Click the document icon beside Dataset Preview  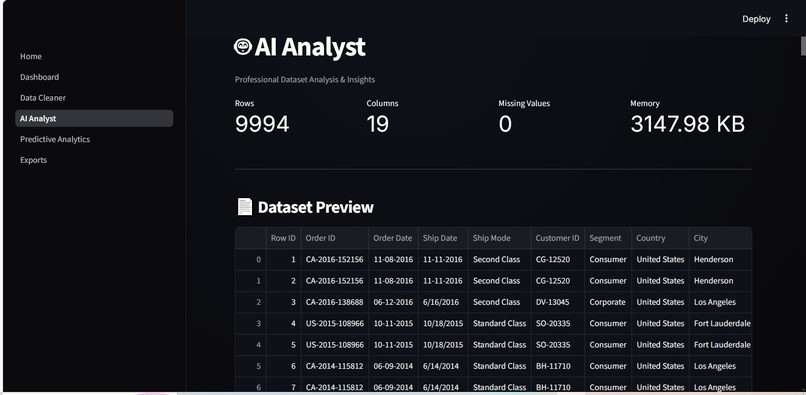point(245,207)
